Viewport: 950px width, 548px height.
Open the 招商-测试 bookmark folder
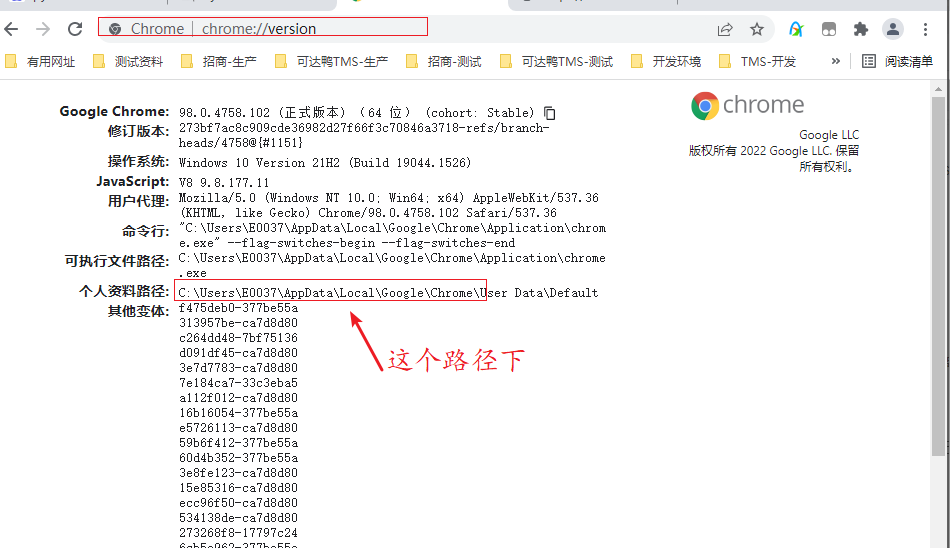tap(443, 61)
